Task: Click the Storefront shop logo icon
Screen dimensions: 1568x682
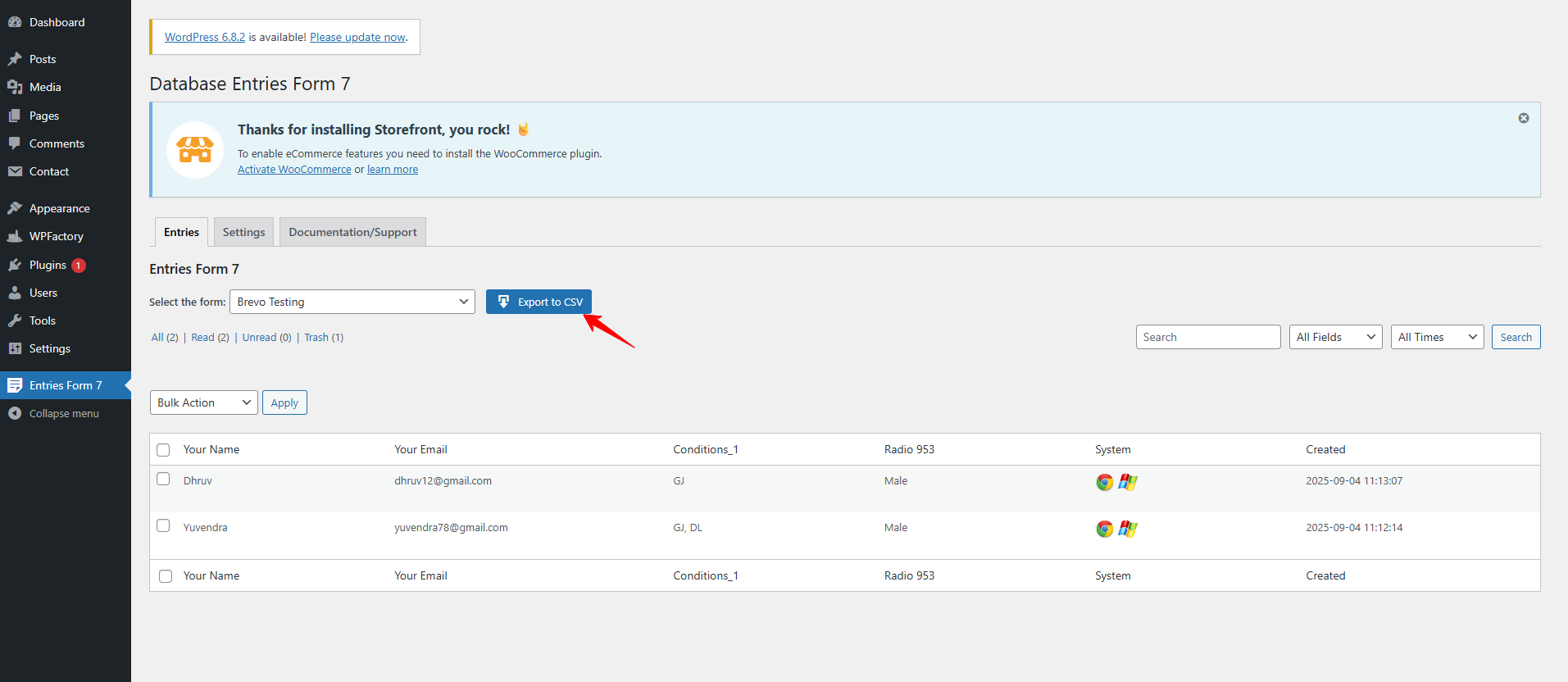Action: point(195,150)
